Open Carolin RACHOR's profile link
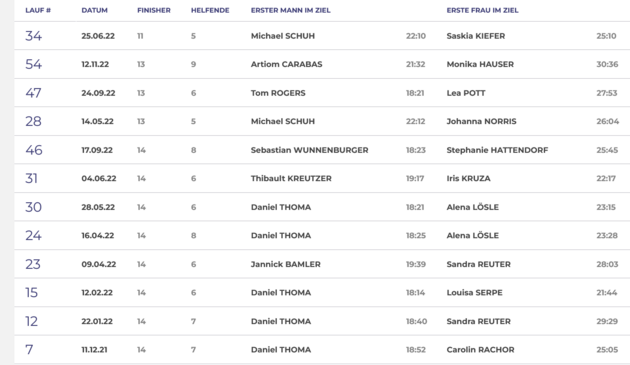 click(480, 350)
